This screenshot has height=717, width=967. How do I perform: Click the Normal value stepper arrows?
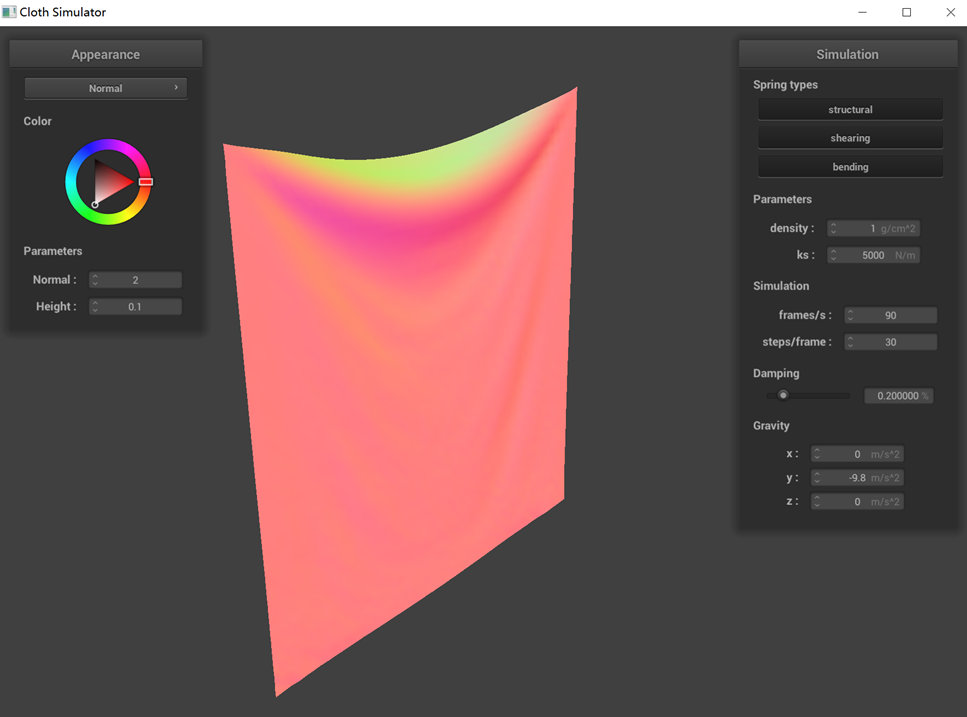(x=95, y=280)
